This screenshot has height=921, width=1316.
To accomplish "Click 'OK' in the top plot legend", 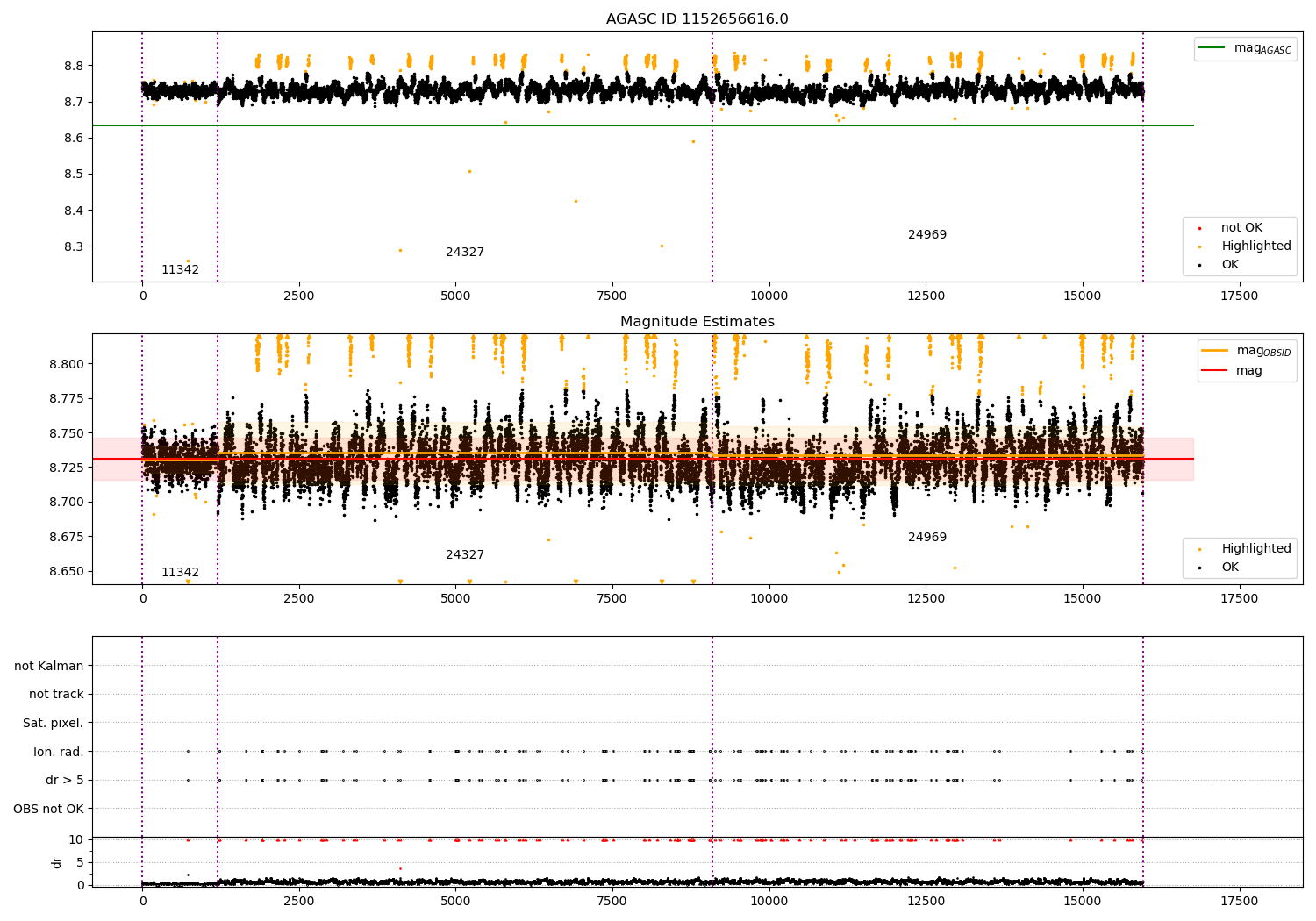I will [x=1230, y=264].
